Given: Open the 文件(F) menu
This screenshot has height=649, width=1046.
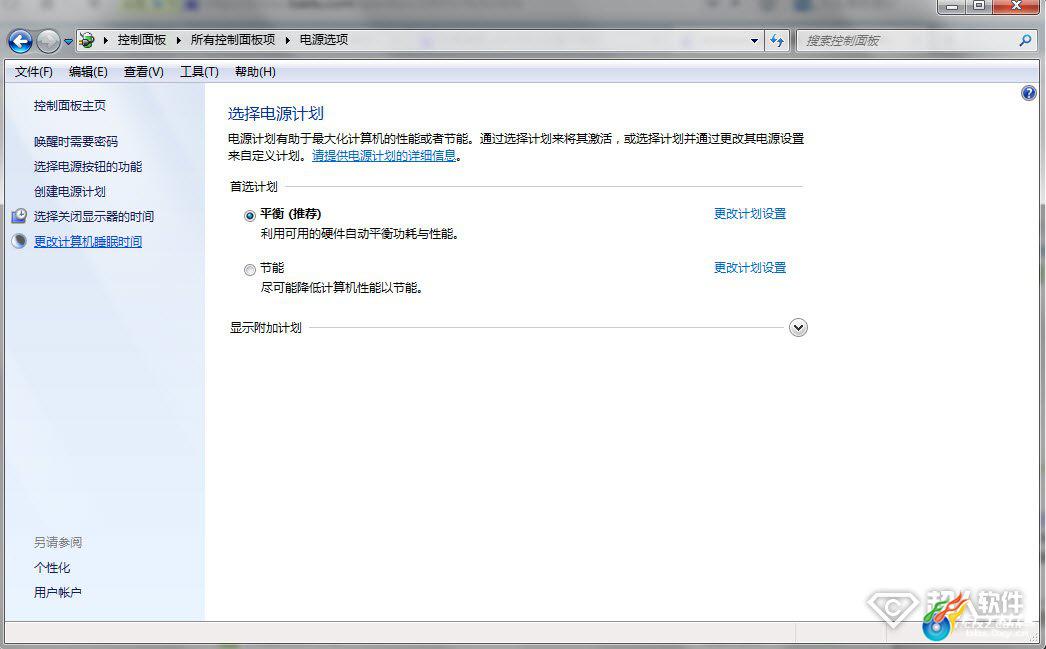Looking at the screenshot, I should click(x=33, y=71).
